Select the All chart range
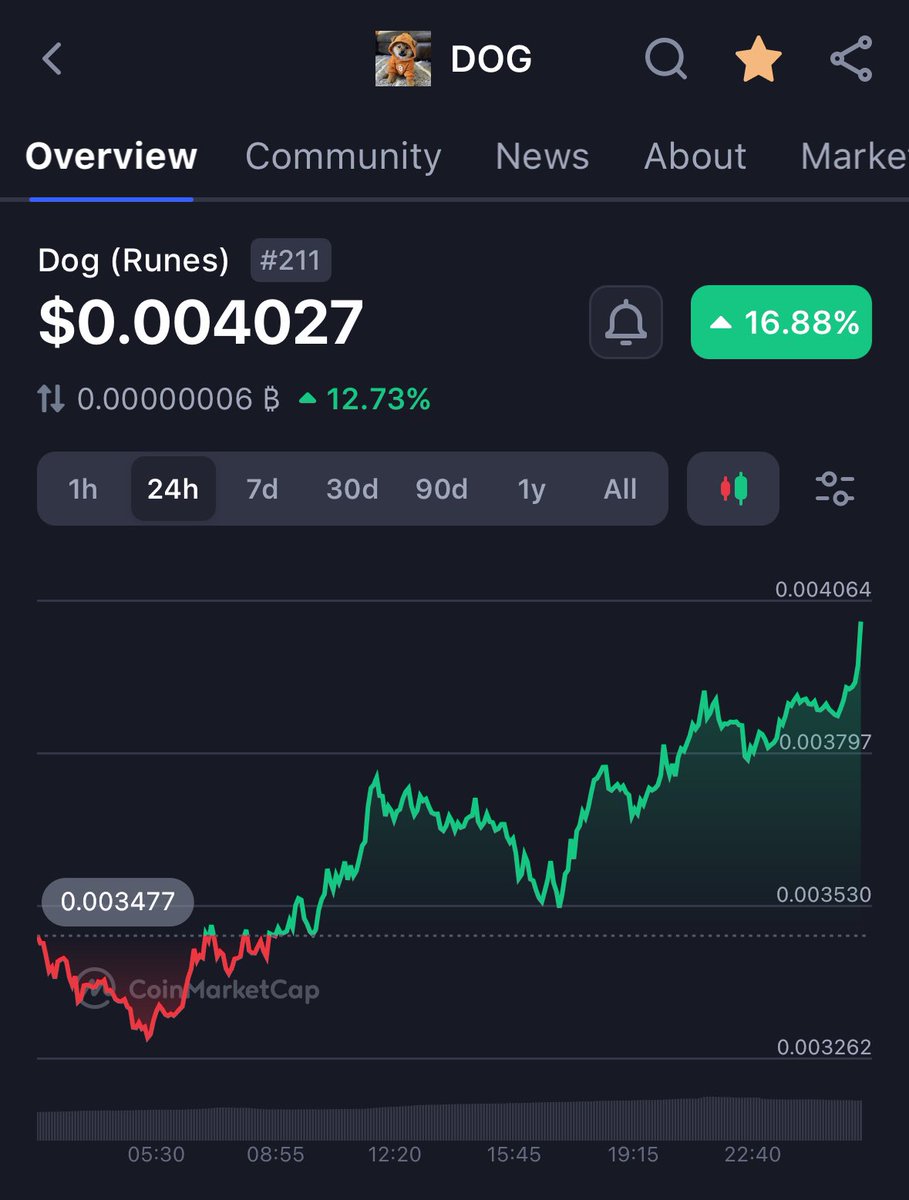 [620, 489]
